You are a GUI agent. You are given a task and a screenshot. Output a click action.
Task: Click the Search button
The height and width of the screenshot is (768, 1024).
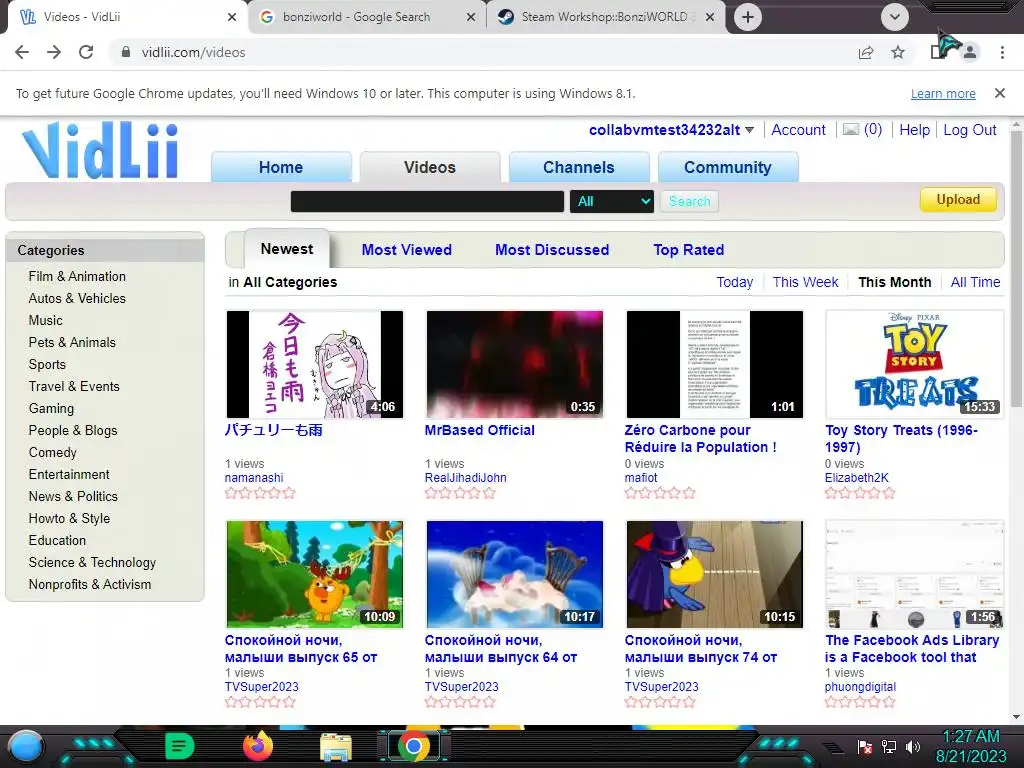[x=689, y=201]
